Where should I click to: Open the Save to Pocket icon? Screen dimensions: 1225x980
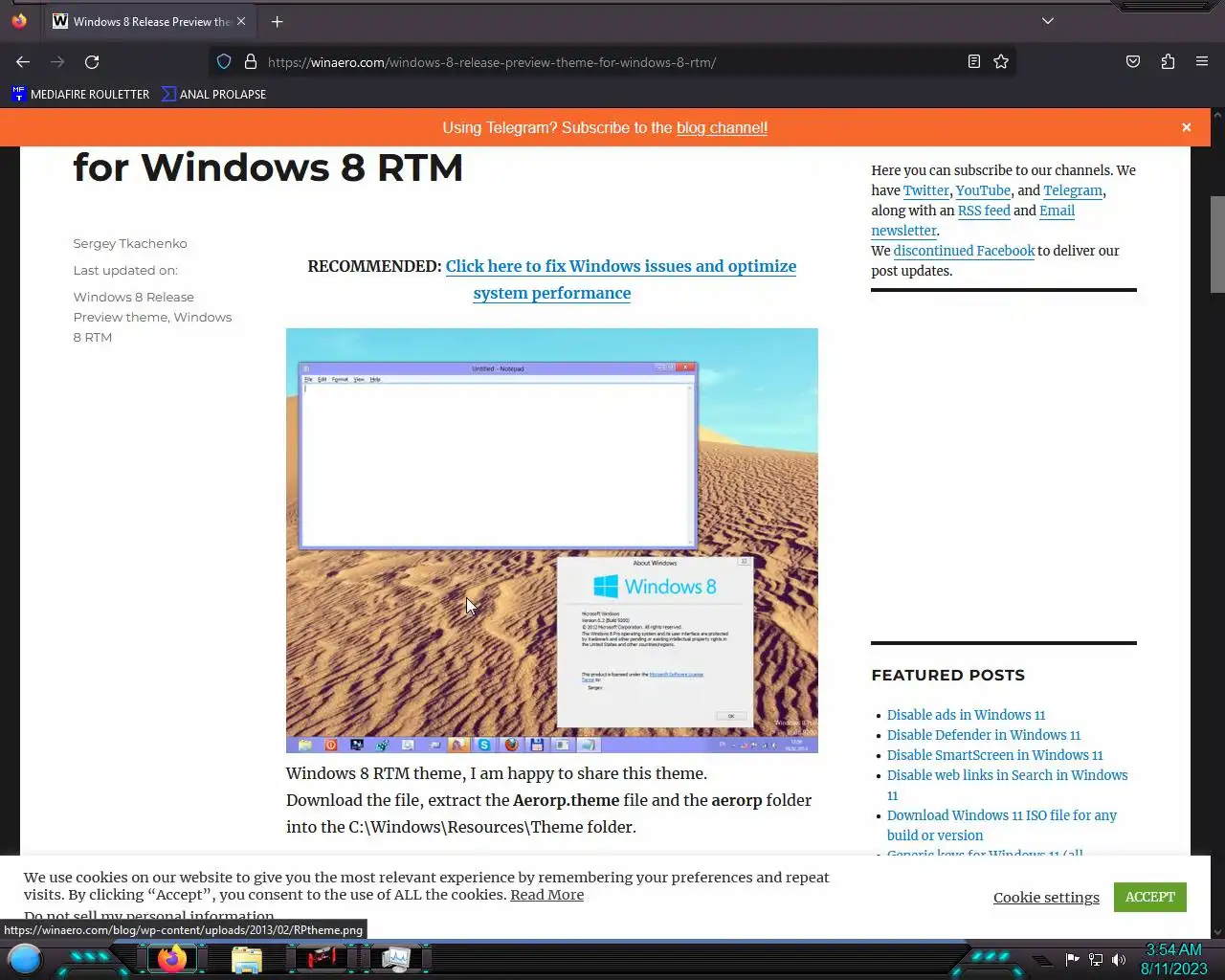[x=1133, y=62]
